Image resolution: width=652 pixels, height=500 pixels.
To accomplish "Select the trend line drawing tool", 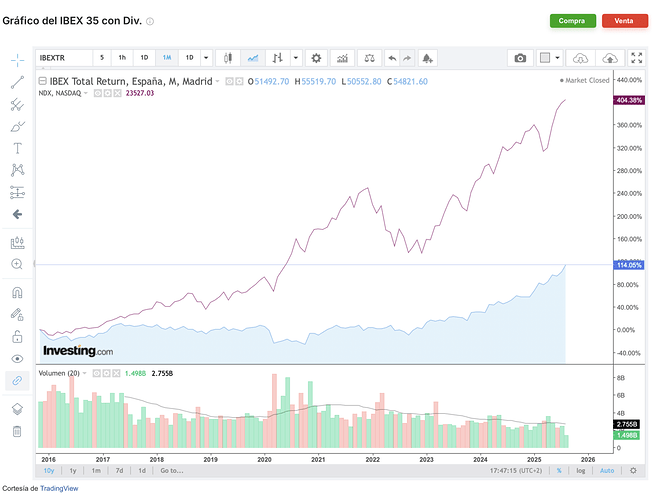I will tap(17, 82).
